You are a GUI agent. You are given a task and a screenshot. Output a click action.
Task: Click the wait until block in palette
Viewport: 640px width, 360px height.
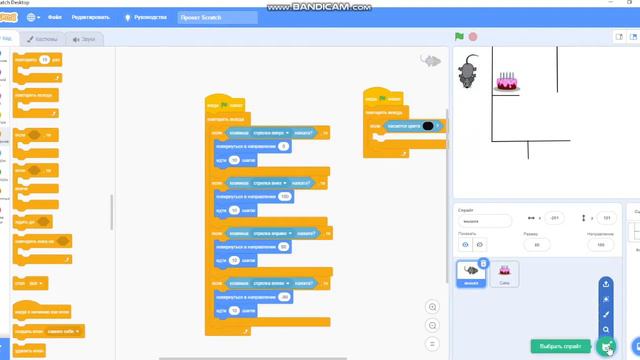[x=33, y=222]
